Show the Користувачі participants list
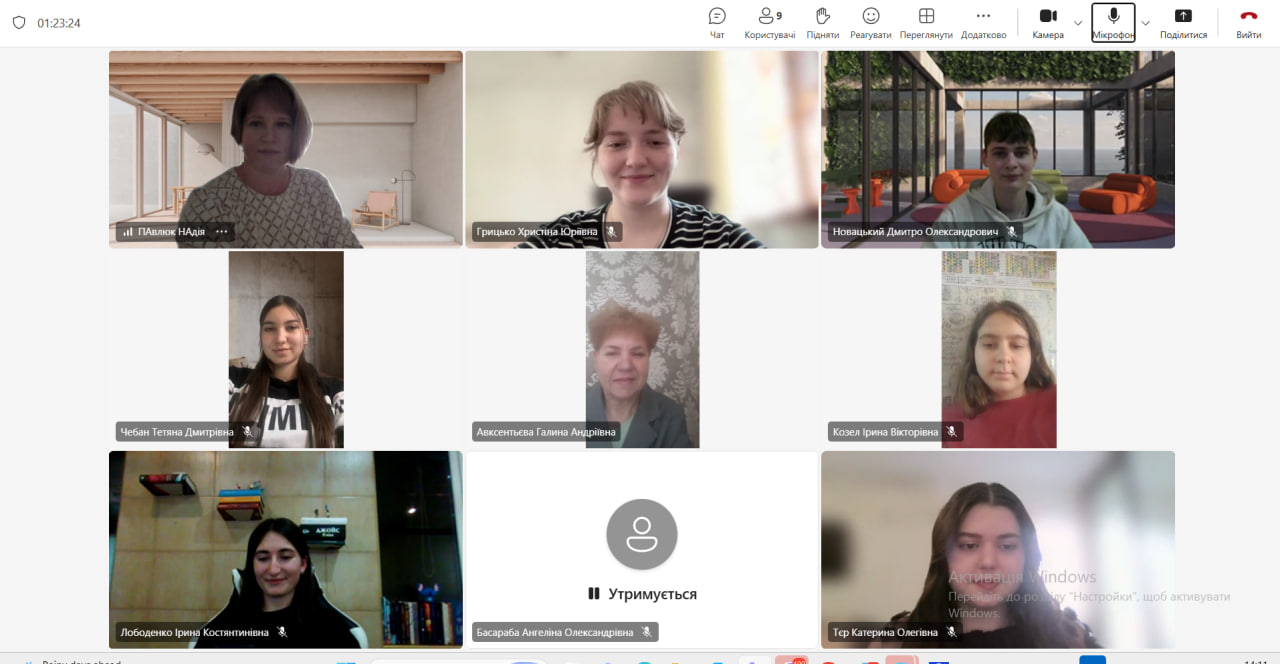 coord(769,22)
